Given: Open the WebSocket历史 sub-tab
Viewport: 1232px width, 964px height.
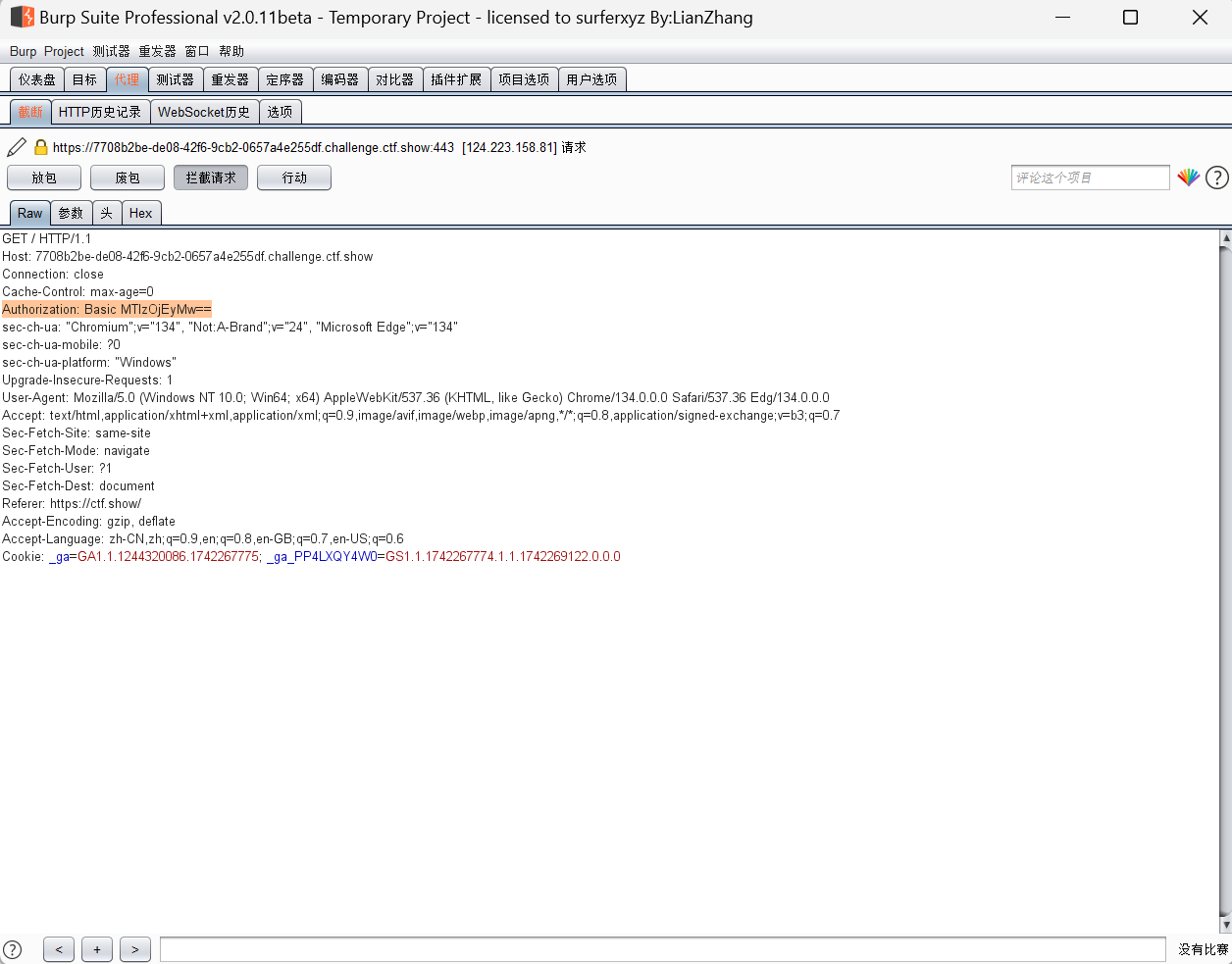Looking at the screenshot, I should [x=204, y=112].
